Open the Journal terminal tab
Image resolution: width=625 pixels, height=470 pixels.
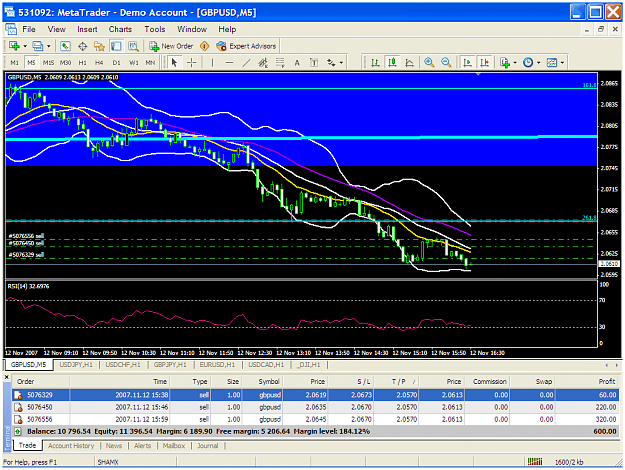pyautogui.click(x=208, y=446)
